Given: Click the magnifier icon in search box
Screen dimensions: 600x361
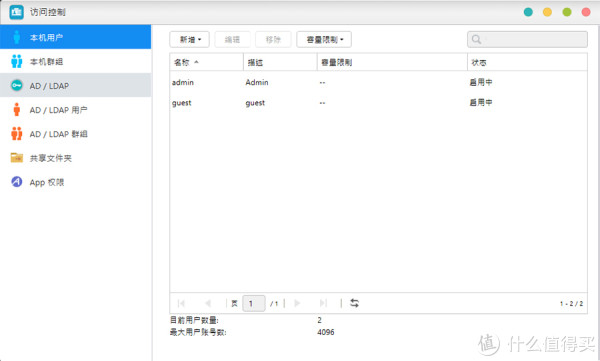Looking at the screenshot, I should click(476, 39).
